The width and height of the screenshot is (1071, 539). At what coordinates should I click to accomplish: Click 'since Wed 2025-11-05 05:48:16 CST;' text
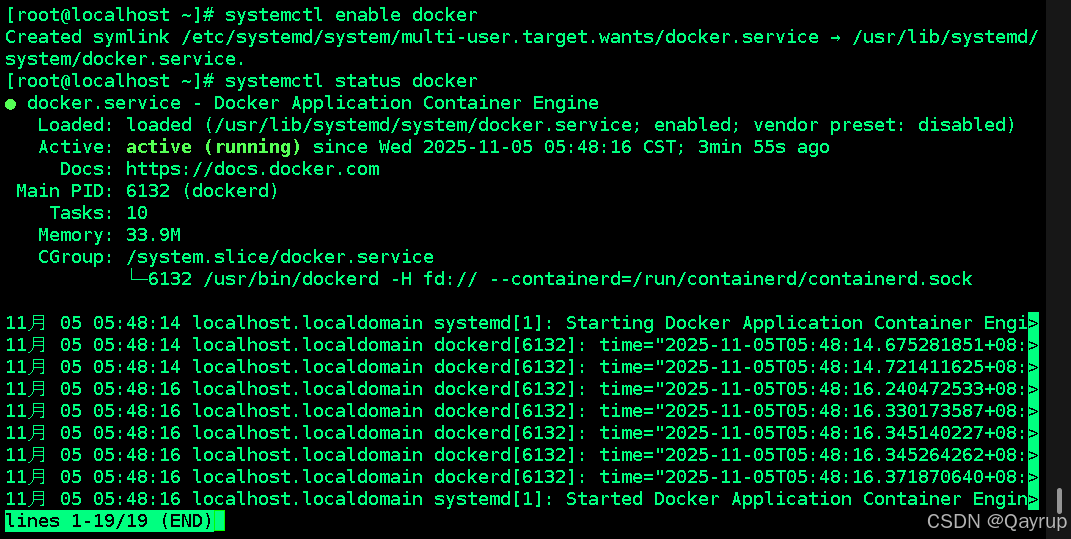click(499, 147)
